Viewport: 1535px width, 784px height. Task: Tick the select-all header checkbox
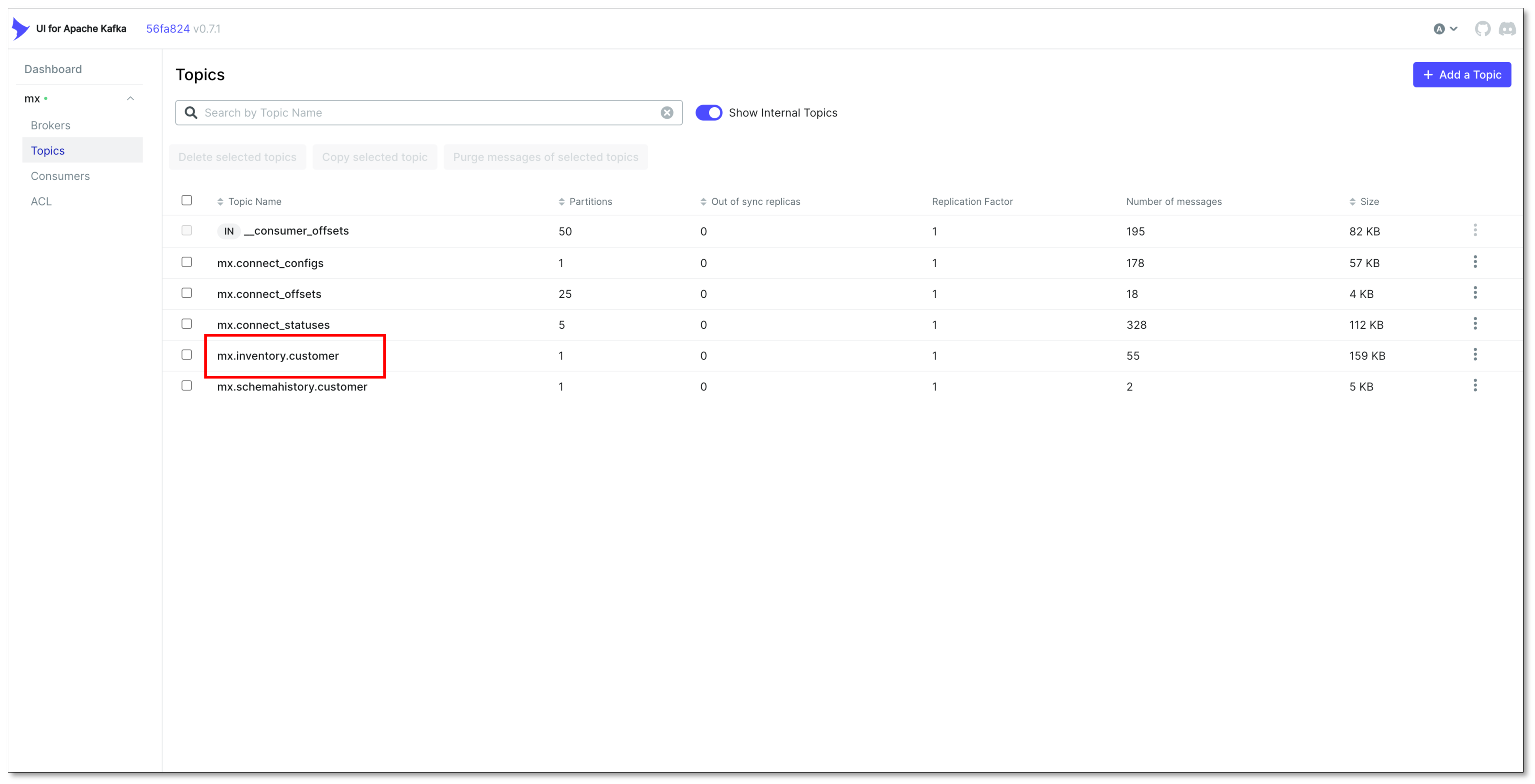(x=187, y=200)
